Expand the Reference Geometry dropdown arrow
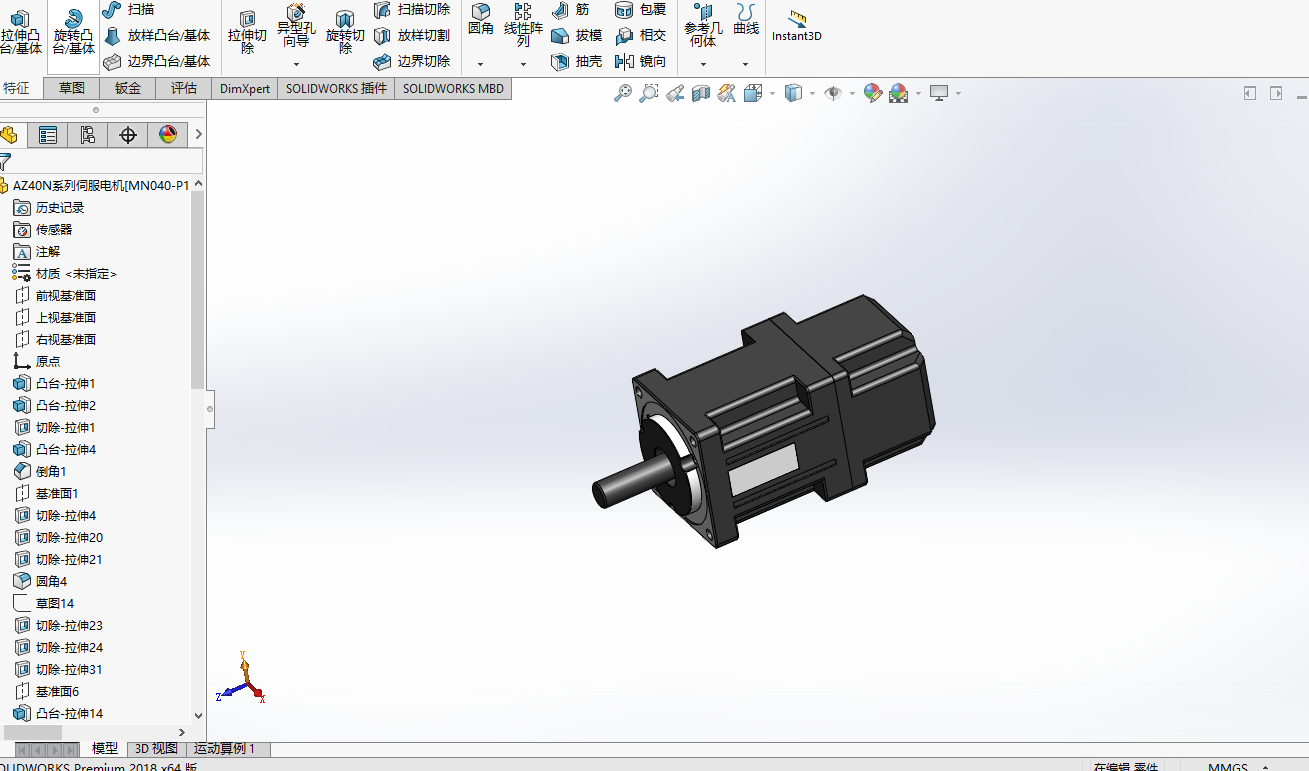Screen dimensions: 1309x771 (x=703, y=64)
